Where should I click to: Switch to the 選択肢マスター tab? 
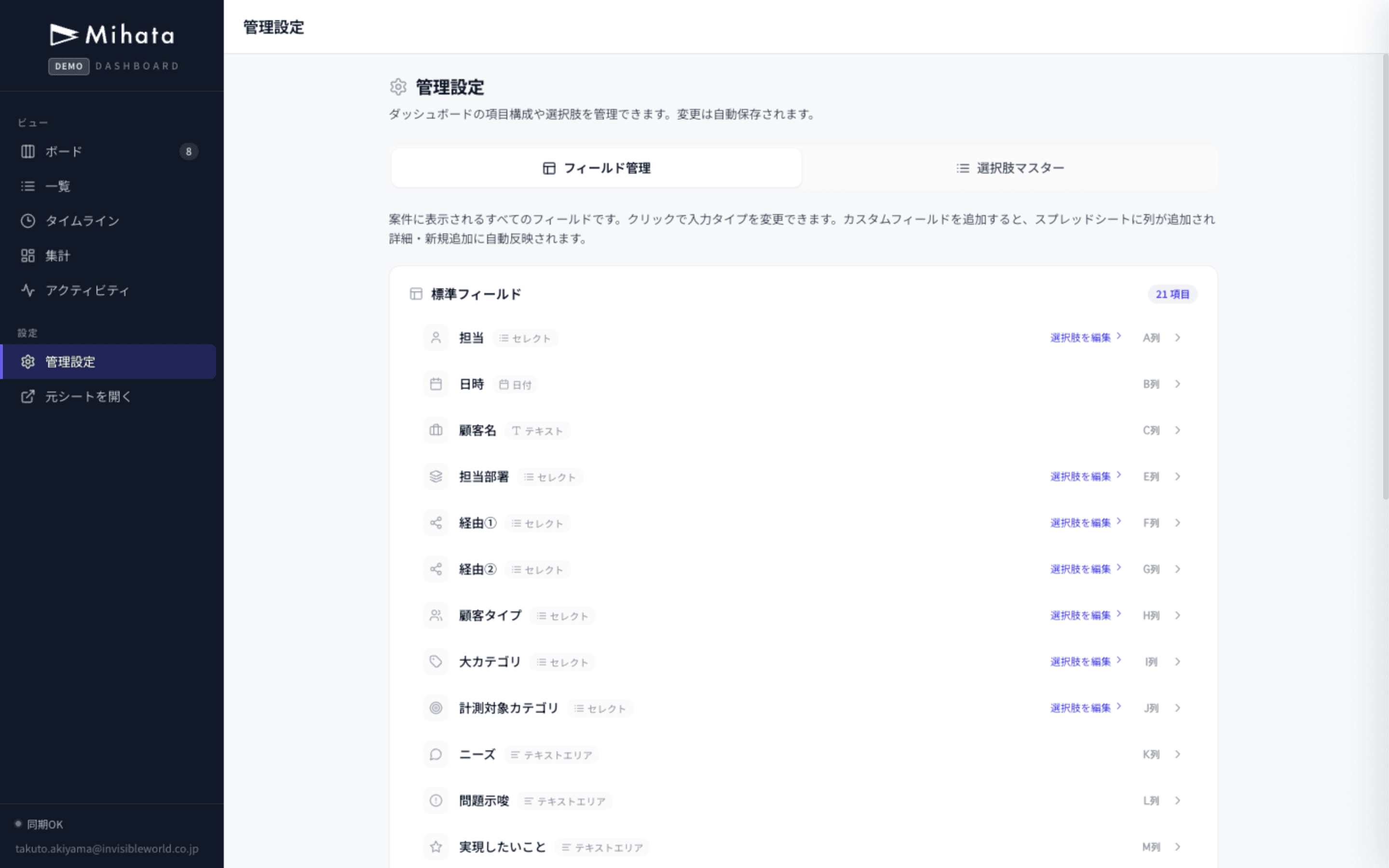(1009, 168)
